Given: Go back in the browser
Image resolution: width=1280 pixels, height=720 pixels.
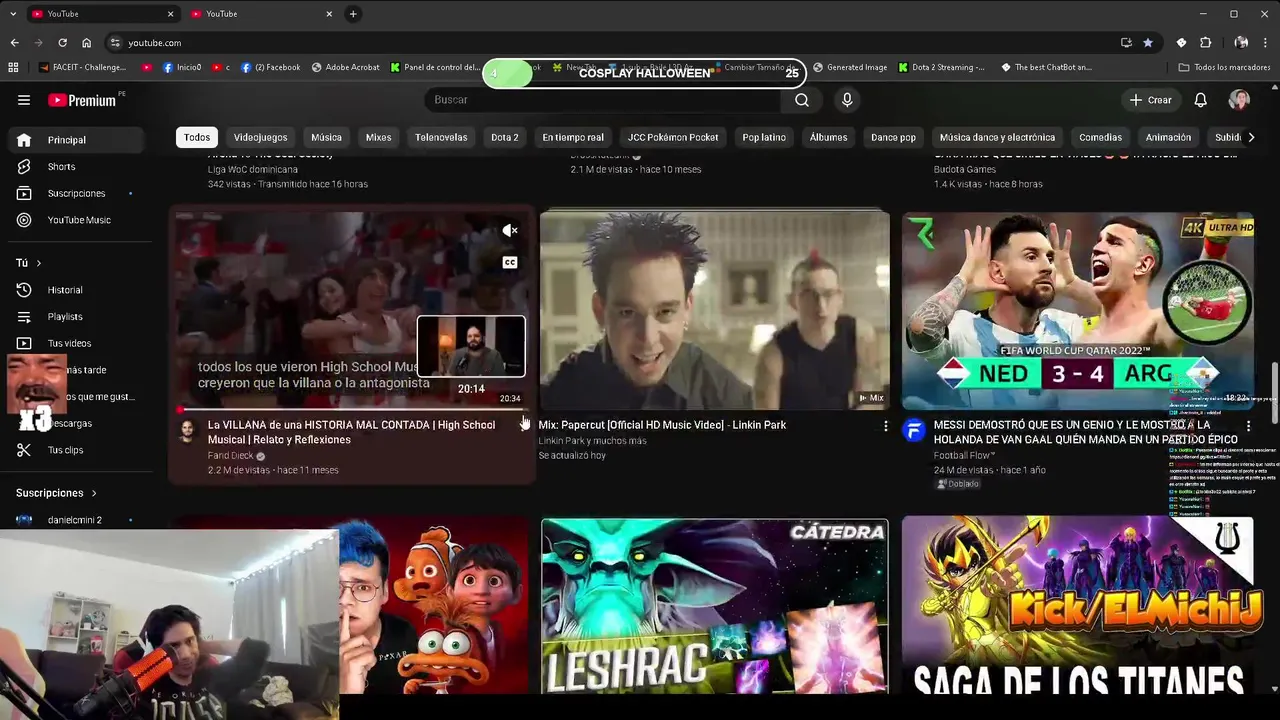Looking at the screenshot, I should 14,43.
